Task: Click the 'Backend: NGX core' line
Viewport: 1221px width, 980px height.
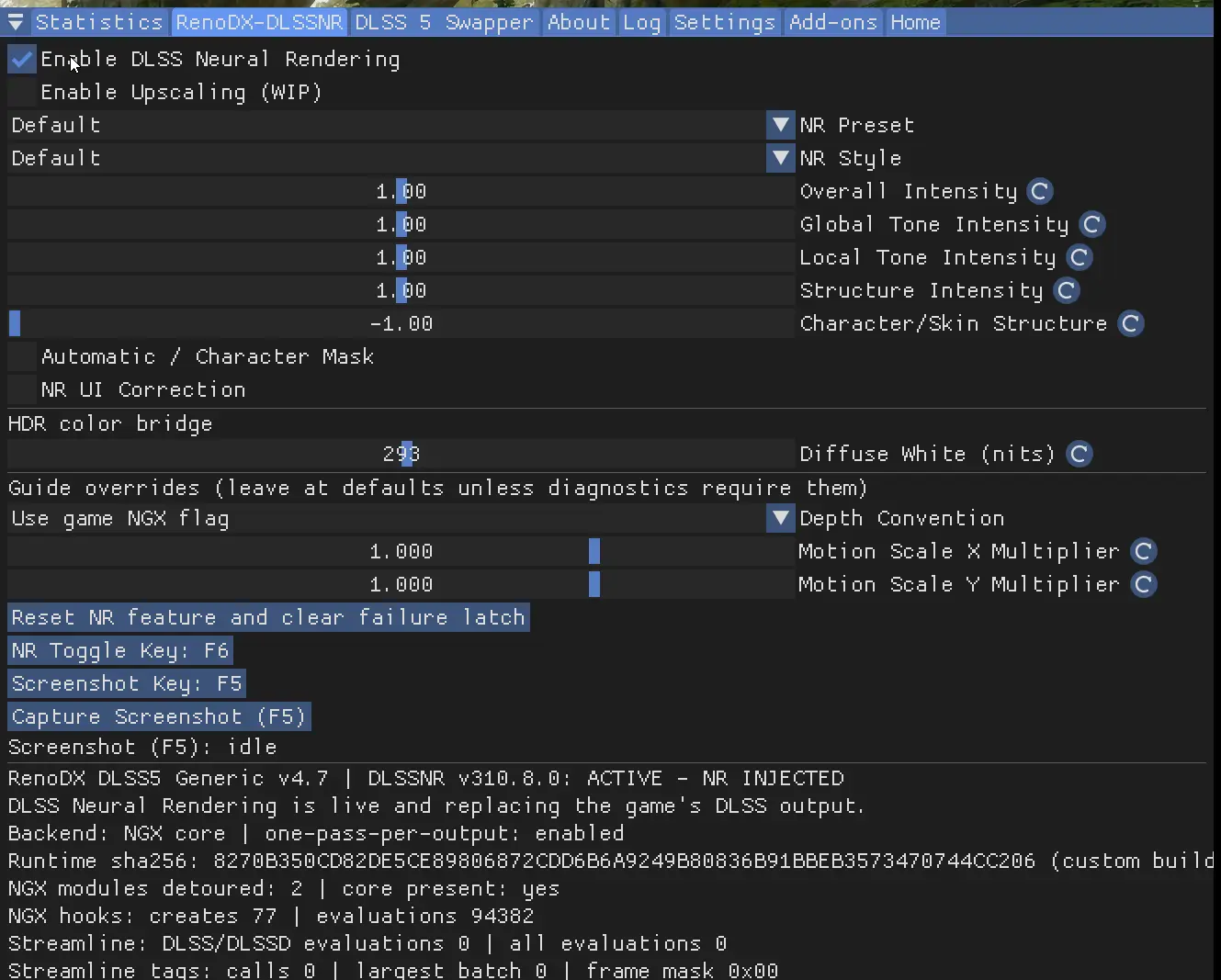Action: tap(316, 833)
